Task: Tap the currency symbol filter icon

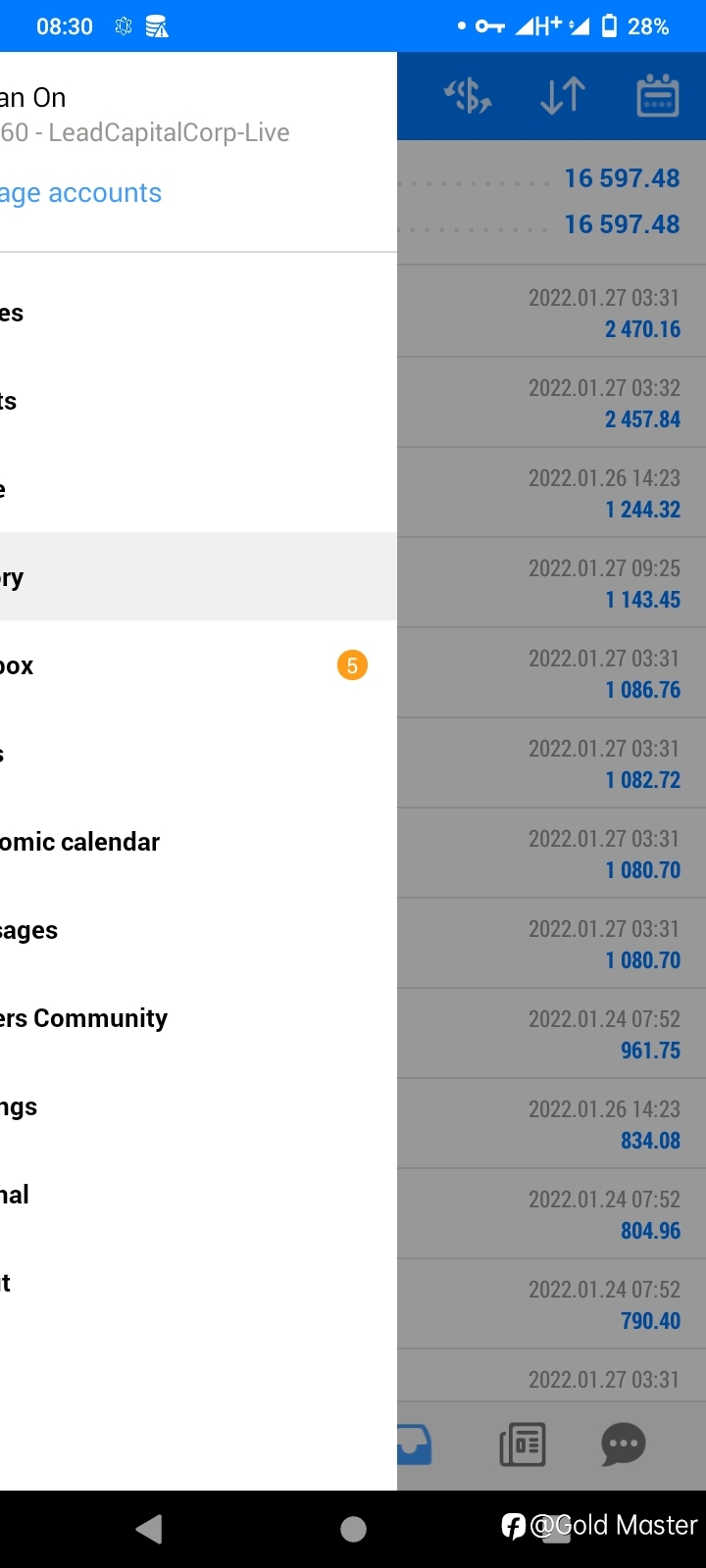Action: (x=468, y=96)
